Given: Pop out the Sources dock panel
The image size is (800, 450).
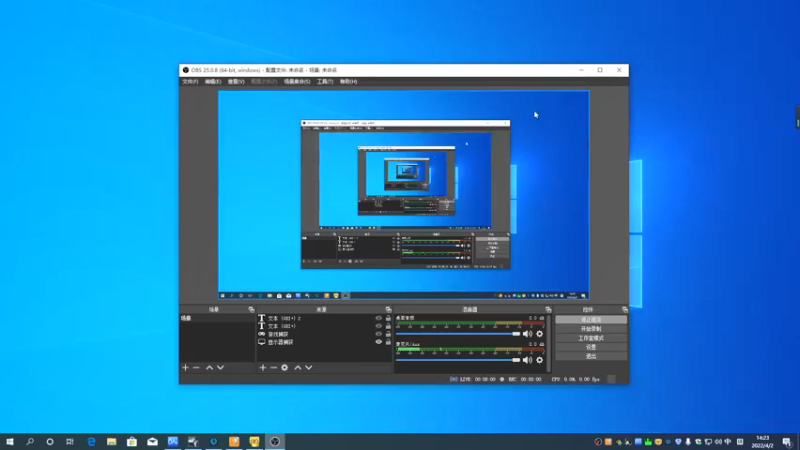Looking at the screenshot, I should tap(388, 309).
